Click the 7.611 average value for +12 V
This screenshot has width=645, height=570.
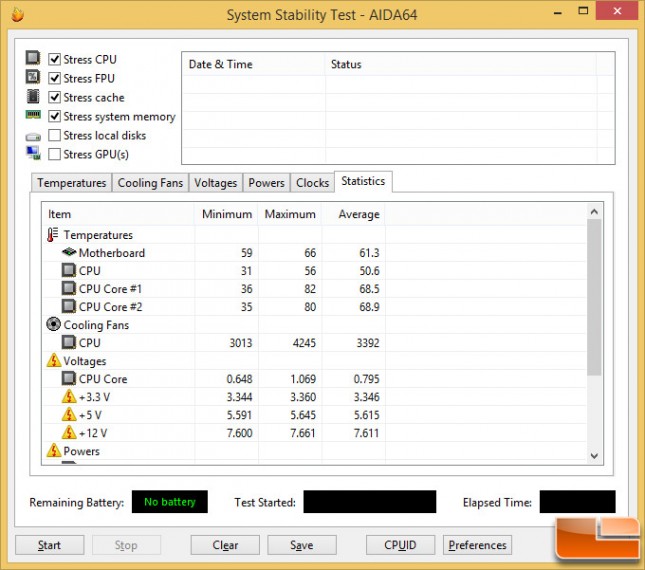(367, 433)
